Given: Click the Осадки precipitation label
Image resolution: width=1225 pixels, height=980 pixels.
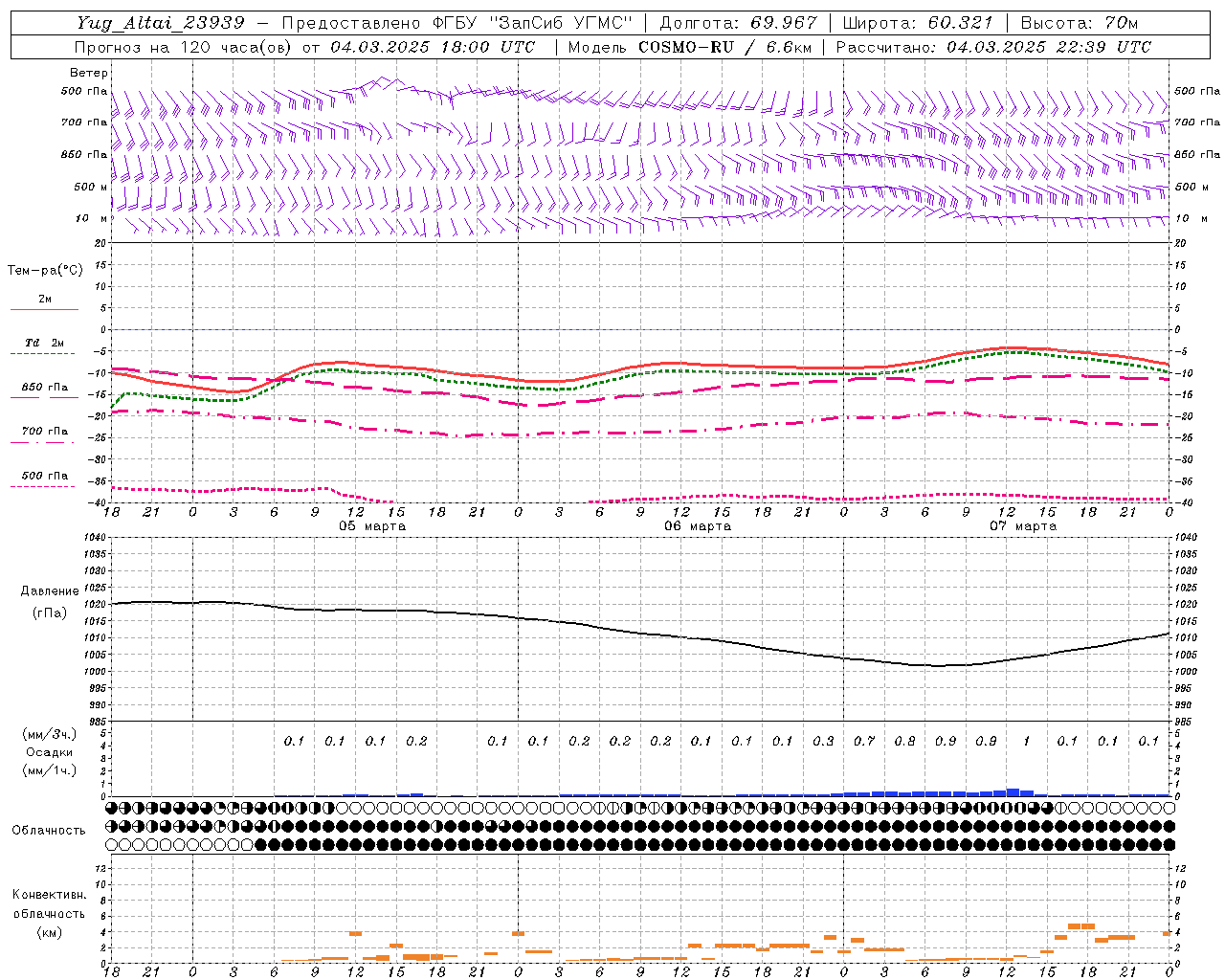Looking at the screenshot, I should tap(50, 752).
